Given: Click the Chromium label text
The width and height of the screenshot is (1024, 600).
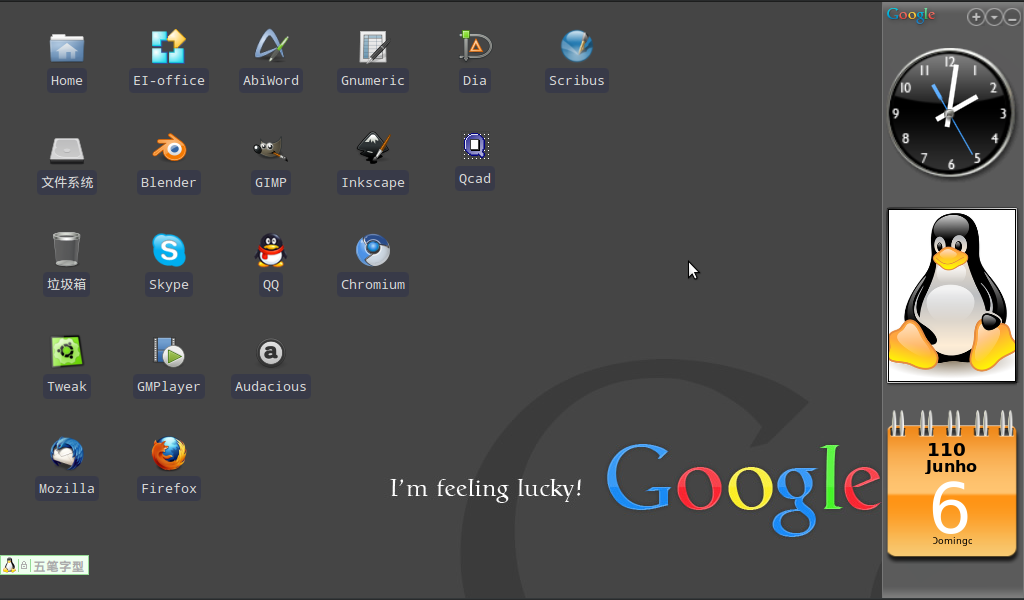Looking at the screenshot, I should pyautogui.click(x=373, y=285).
